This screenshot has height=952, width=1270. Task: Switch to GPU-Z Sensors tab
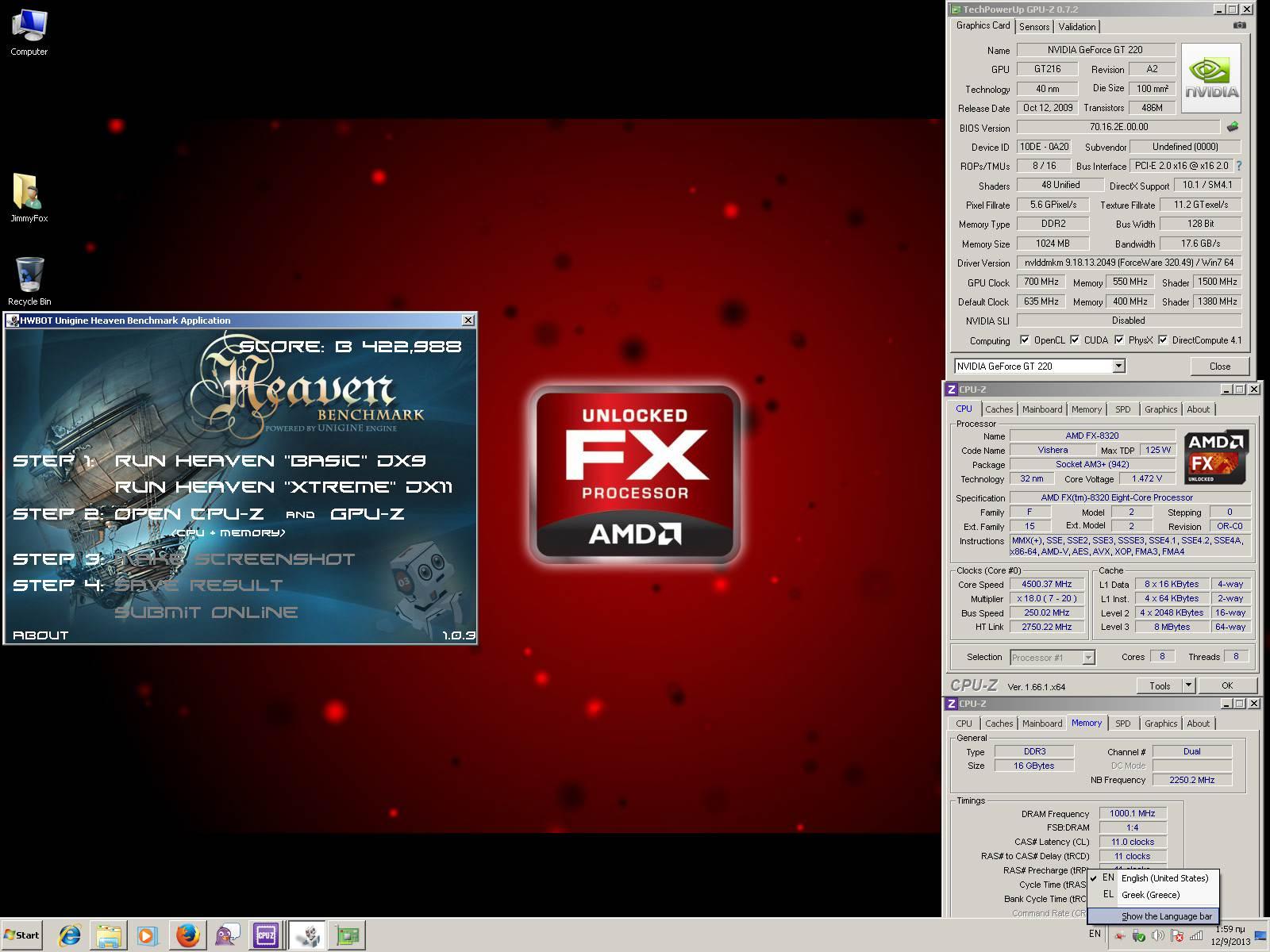point(1034,27)
